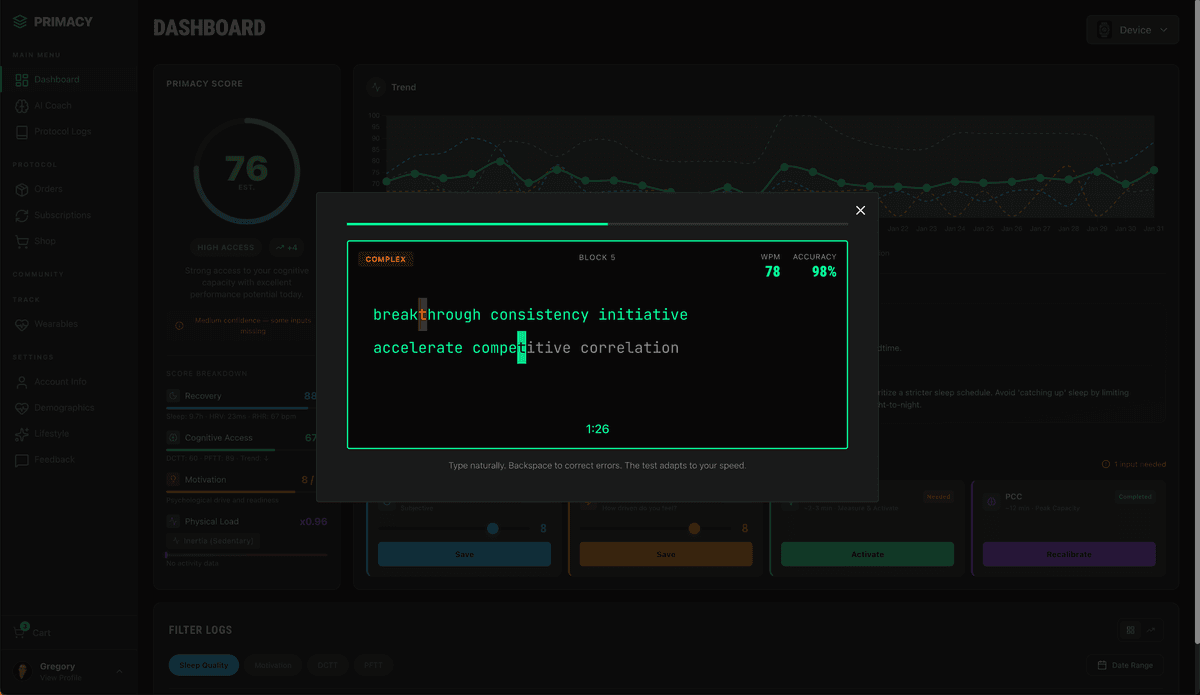This screenshot has height=695, width=1200.
Task: Click the Physical Load breakdown icon
Action: click(x=174, y=522)
